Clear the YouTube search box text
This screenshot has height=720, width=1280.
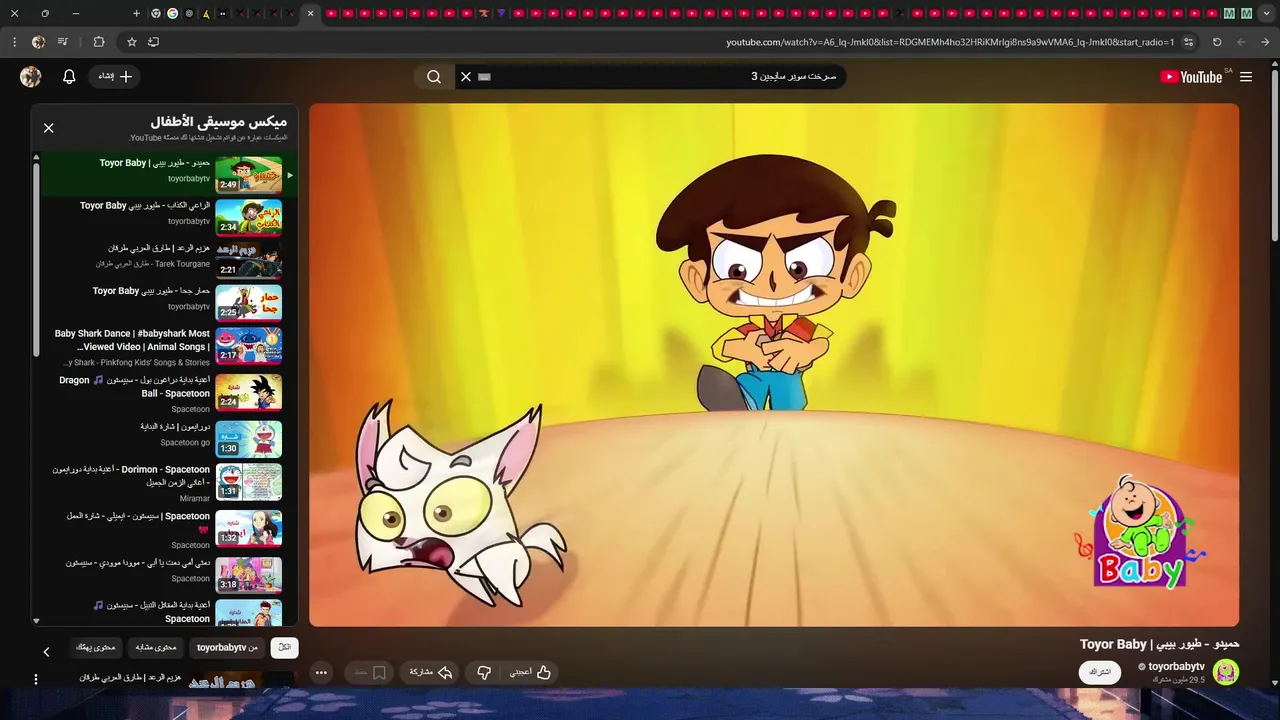(466, 77)
